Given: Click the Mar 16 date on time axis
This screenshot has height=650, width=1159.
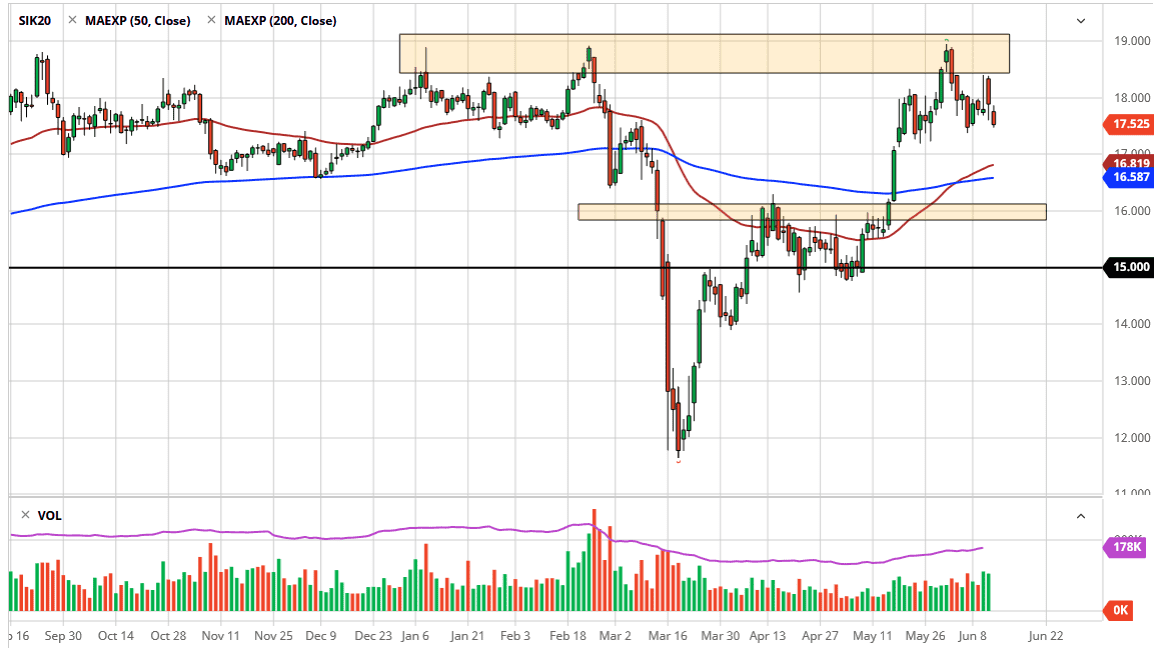Looking at the screenshot, I should coord(666,635).
